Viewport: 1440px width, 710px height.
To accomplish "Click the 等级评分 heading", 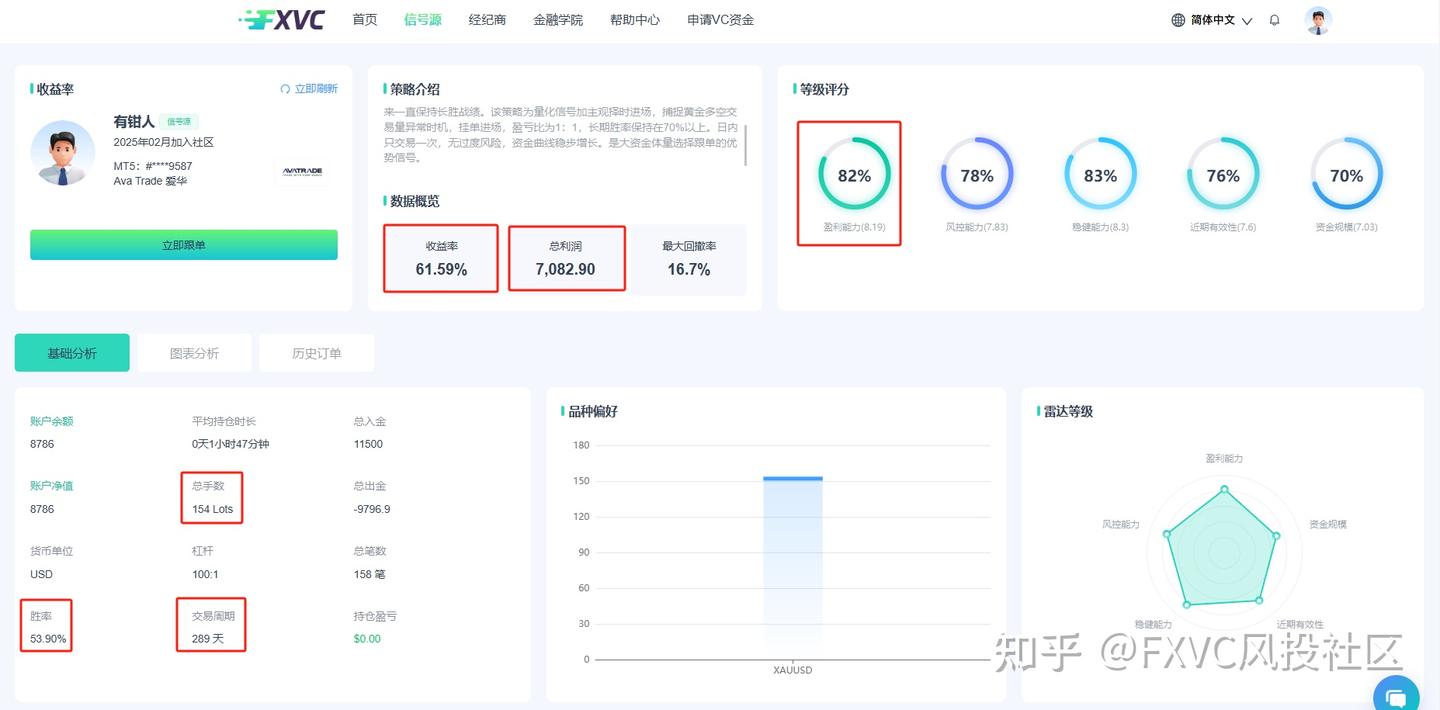I will click(825, 89).
